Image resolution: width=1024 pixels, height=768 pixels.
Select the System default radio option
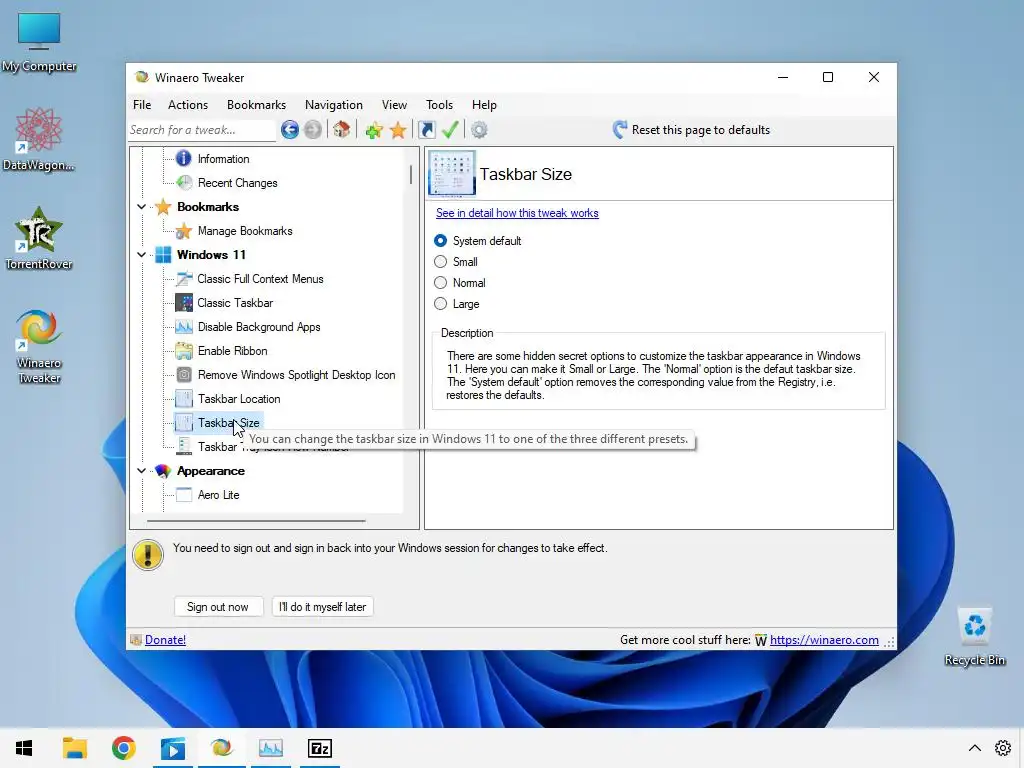[x=441, y=240]
